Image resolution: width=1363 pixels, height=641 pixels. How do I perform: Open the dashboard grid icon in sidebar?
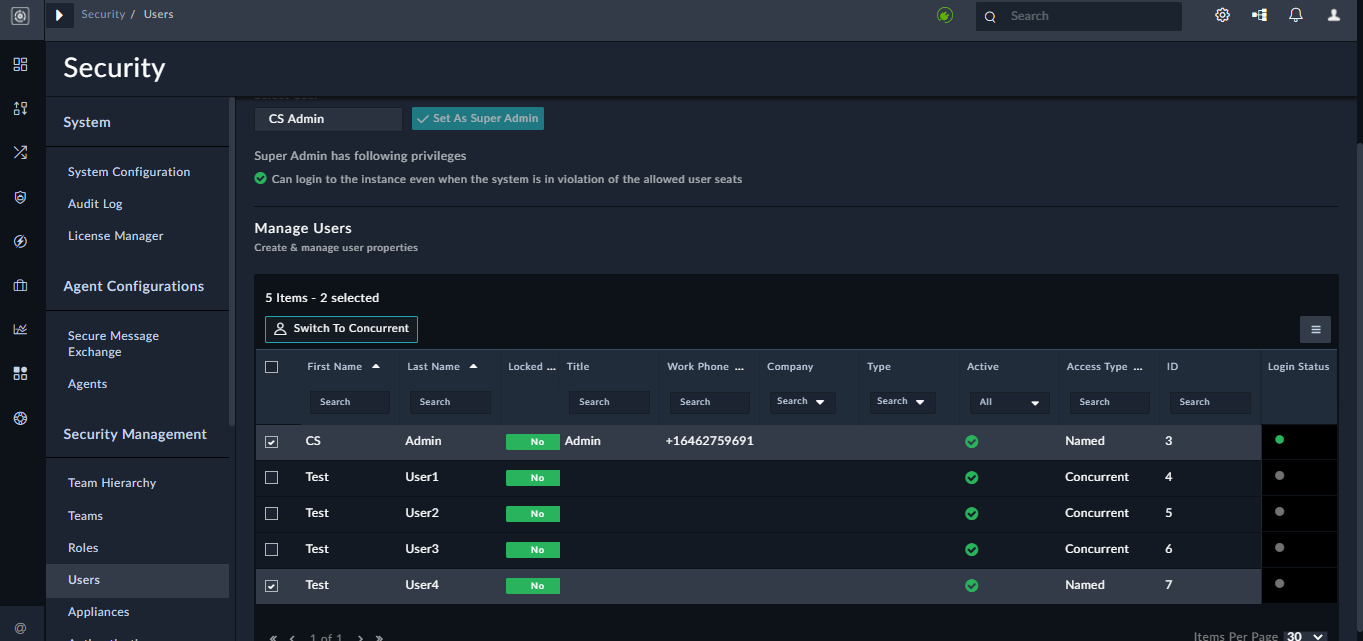(20, 64)
